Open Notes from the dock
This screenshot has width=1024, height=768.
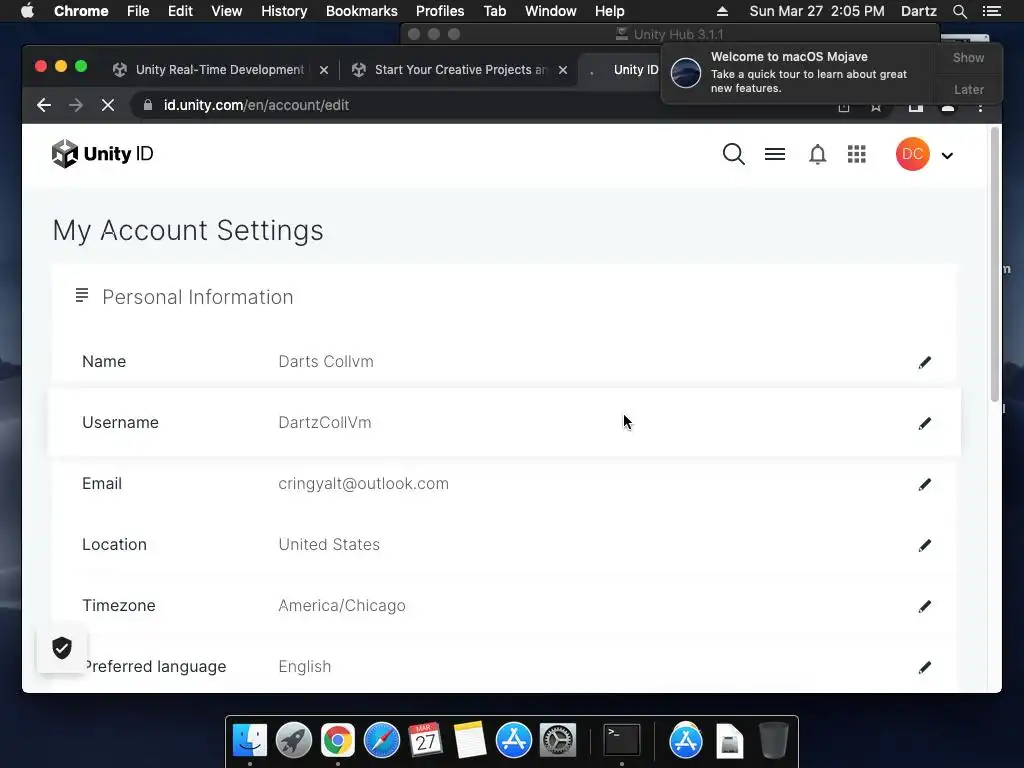point(470,741)
